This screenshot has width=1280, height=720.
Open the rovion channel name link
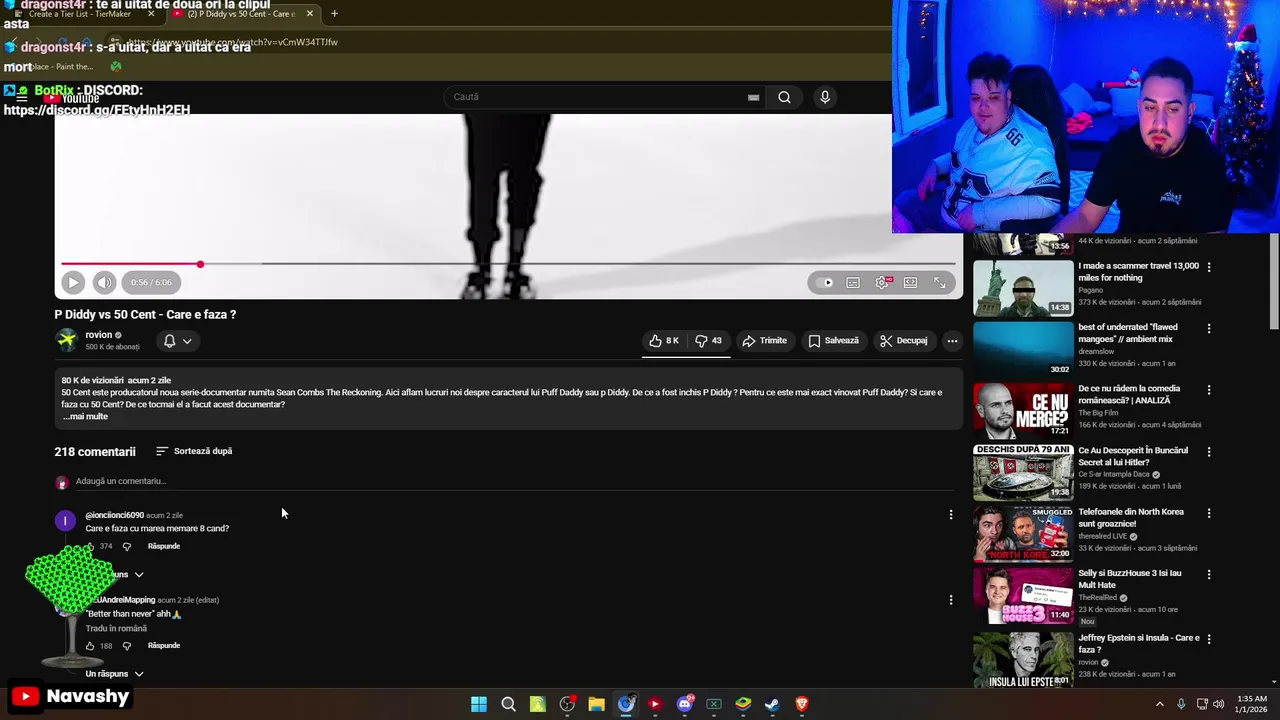[x=98, y=335]
